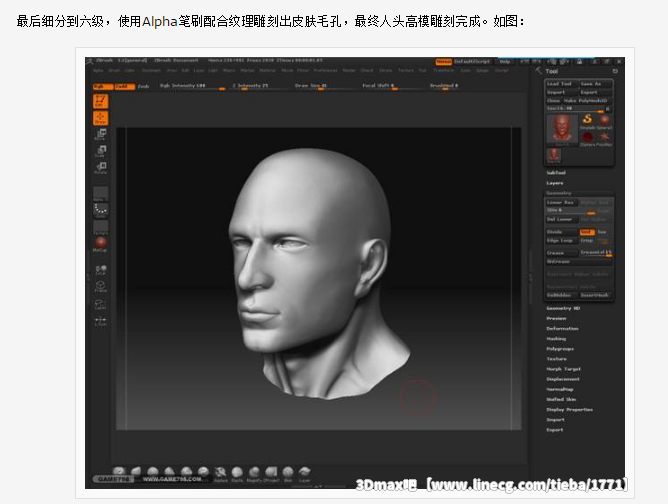Viewport: 668px width, 504px height.
Task: Click the first brush icon in bottom shelf
Action: tap(119, 471)
